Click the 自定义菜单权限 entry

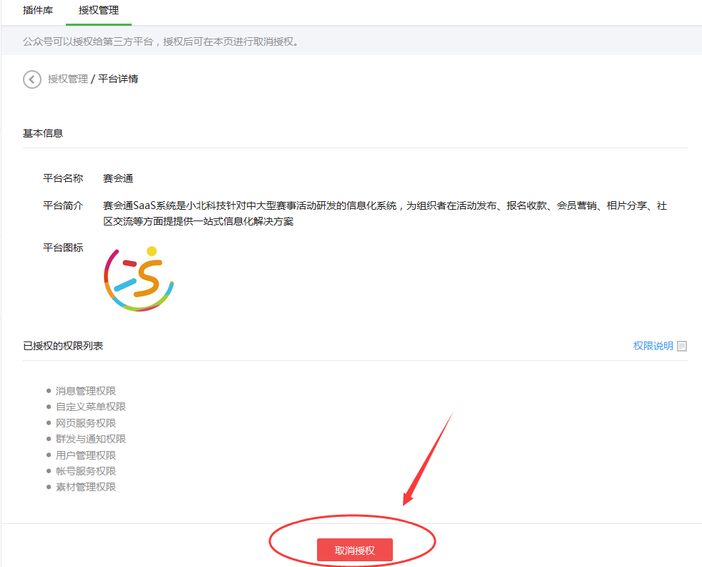[90, 407]
